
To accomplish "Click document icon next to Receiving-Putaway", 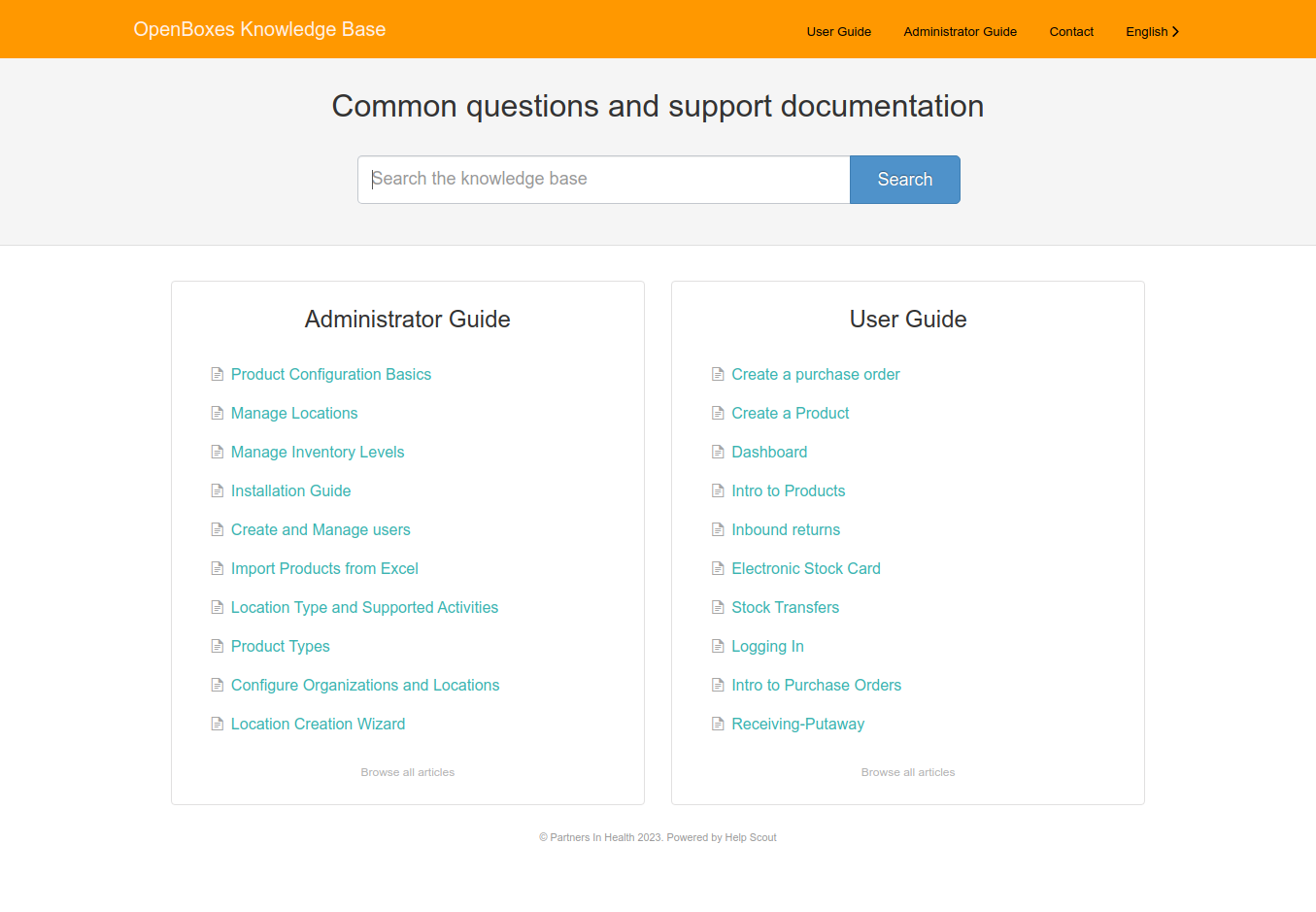I will tap(718, 724).
